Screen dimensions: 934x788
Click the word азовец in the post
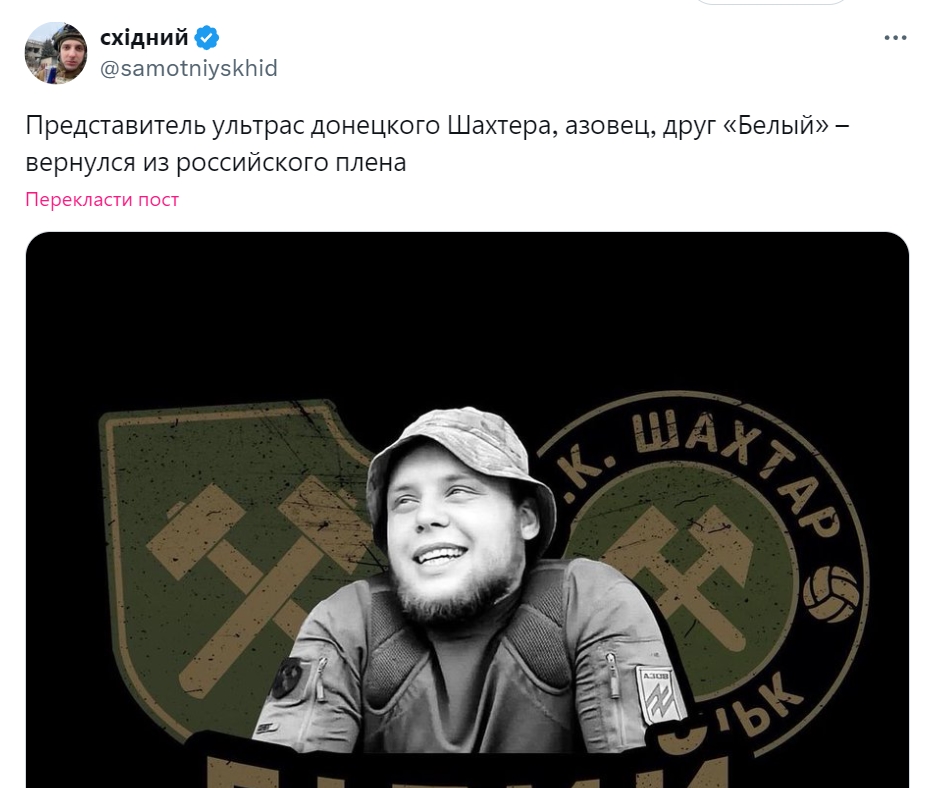click(610, 127)
